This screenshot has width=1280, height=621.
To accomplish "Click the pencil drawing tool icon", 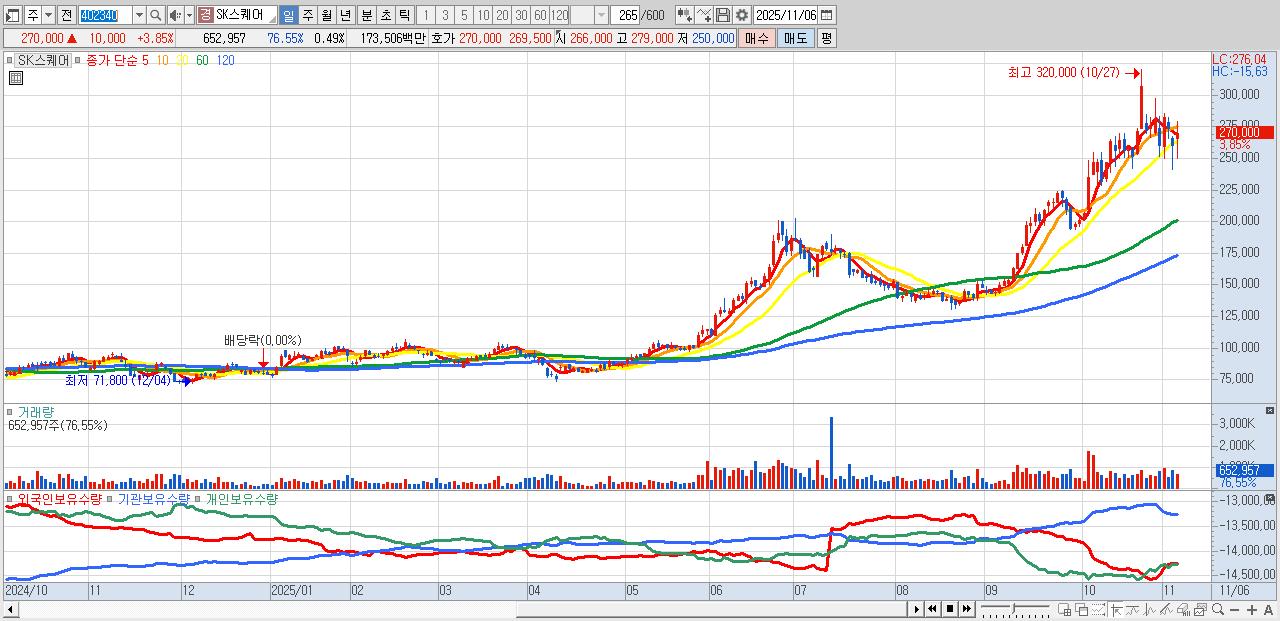I will click(1166, 610).
